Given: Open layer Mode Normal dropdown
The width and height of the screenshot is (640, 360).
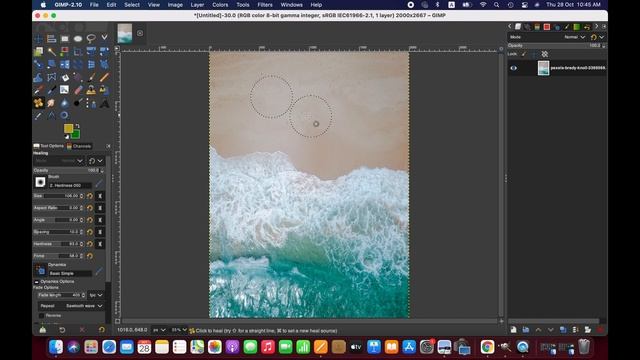Looking at the screenshot, I should [548, 37].
